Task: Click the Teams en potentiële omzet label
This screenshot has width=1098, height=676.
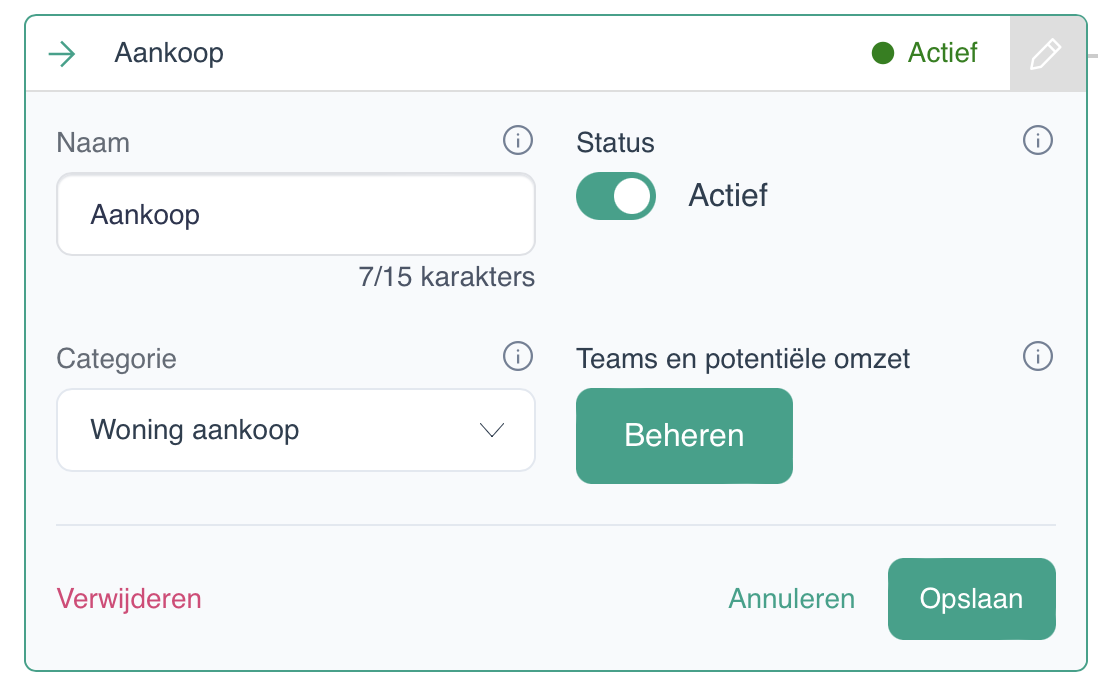Action: (x=743, y=359)
